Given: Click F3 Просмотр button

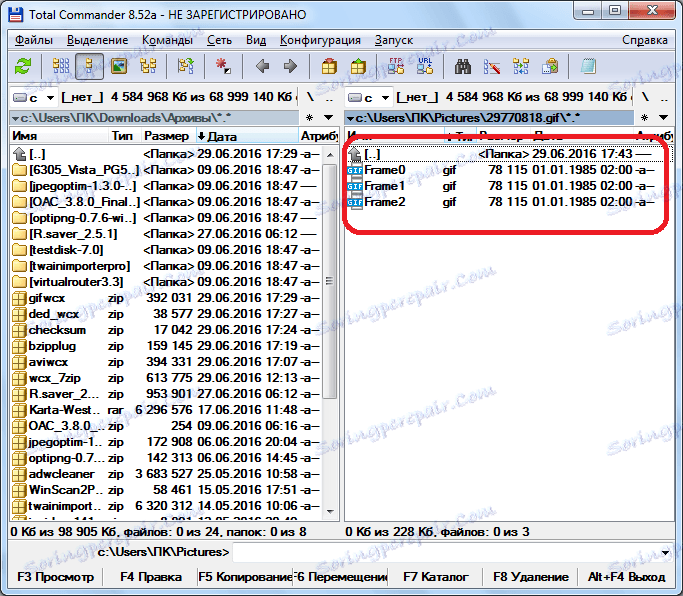Looking at the screenshot, I should (x=55, y=577).
